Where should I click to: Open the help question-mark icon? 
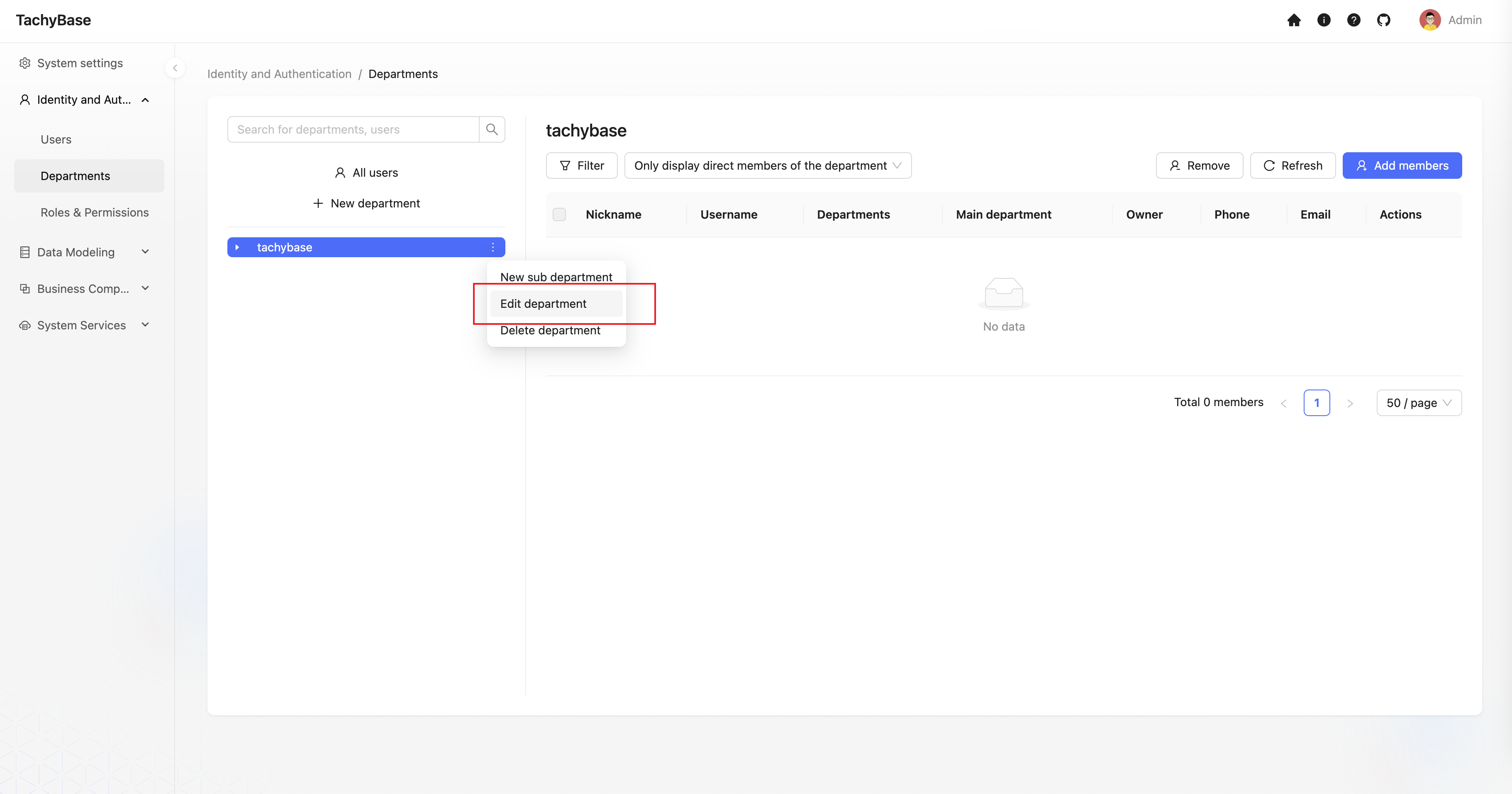pyautogui.click(x=1353, y=20)
